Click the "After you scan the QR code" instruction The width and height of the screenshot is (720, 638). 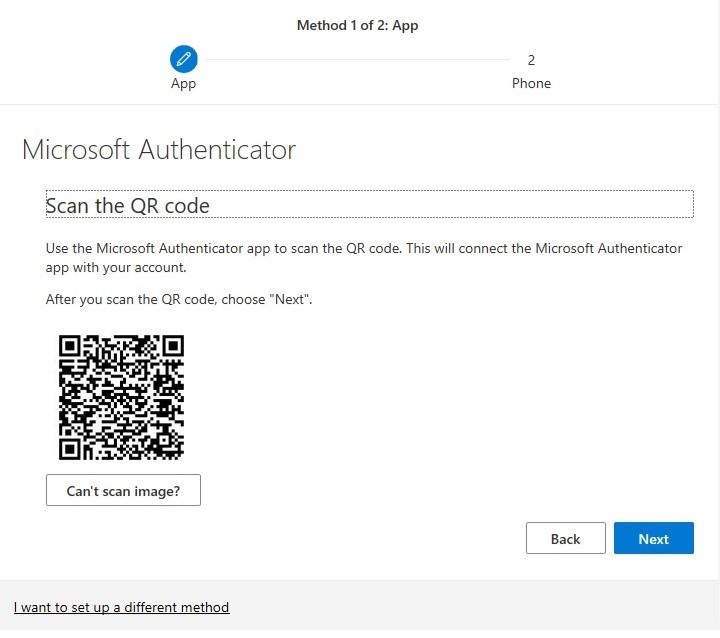click(x=179, y=299)
